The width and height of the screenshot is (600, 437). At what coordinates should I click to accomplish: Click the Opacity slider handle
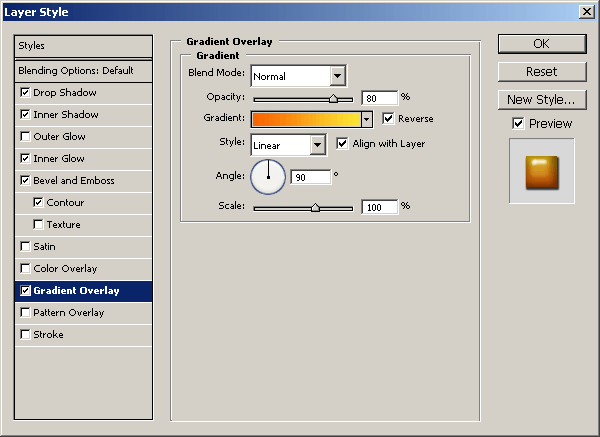coord(333,99)
